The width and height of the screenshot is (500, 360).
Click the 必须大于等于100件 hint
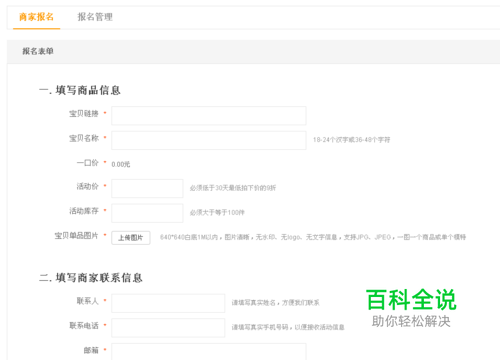[217, 212]
